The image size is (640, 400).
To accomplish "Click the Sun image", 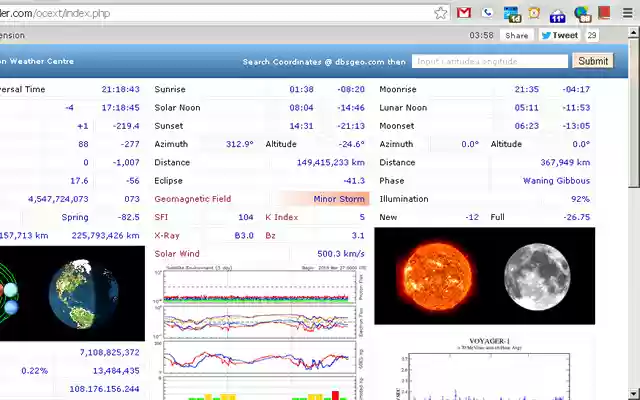I will pos(437,276).
